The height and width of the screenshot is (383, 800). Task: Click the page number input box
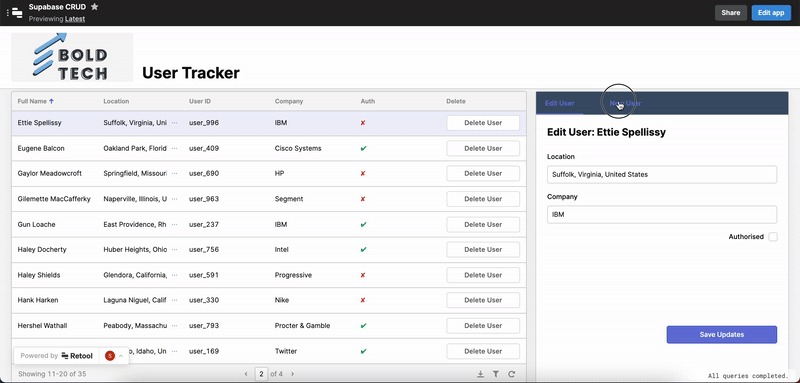[261, 374]
